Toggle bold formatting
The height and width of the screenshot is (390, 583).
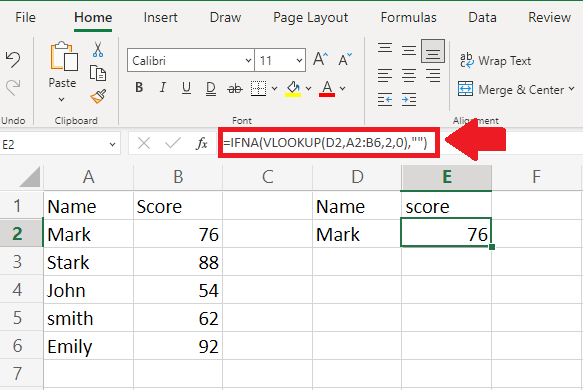point(139,88)
